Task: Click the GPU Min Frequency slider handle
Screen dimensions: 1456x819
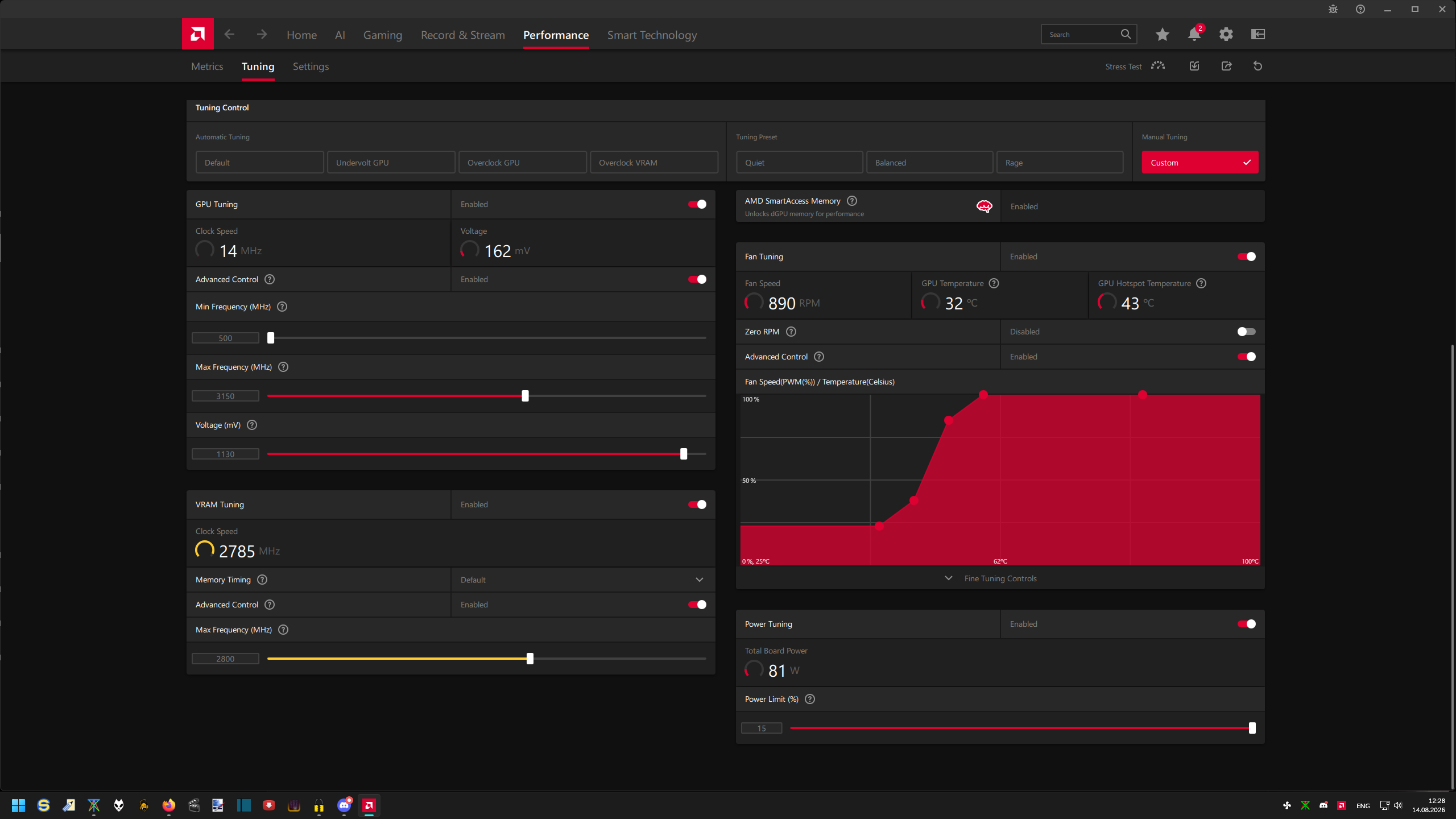Action: [271, 338]
